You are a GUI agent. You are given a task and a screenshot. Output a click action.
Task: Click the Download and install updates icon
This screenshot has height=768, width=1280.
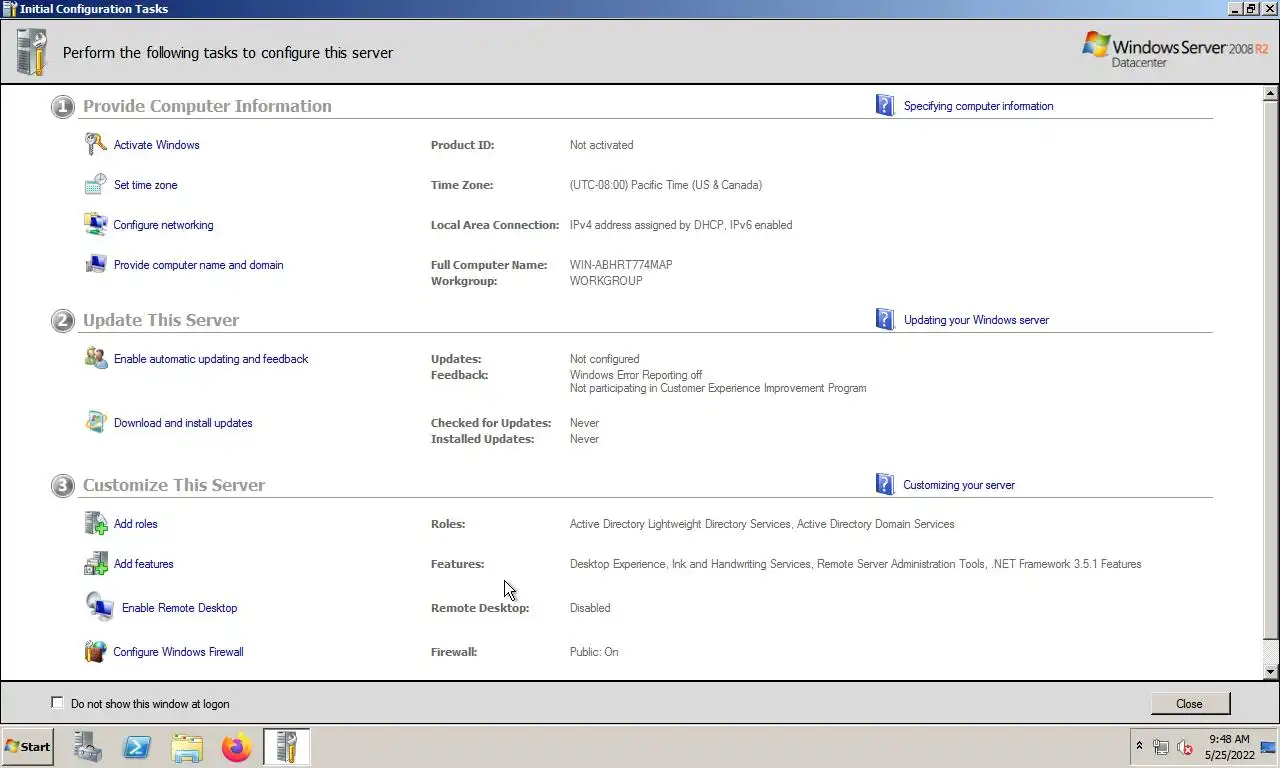pyautogui.click(x=95, y=422)
